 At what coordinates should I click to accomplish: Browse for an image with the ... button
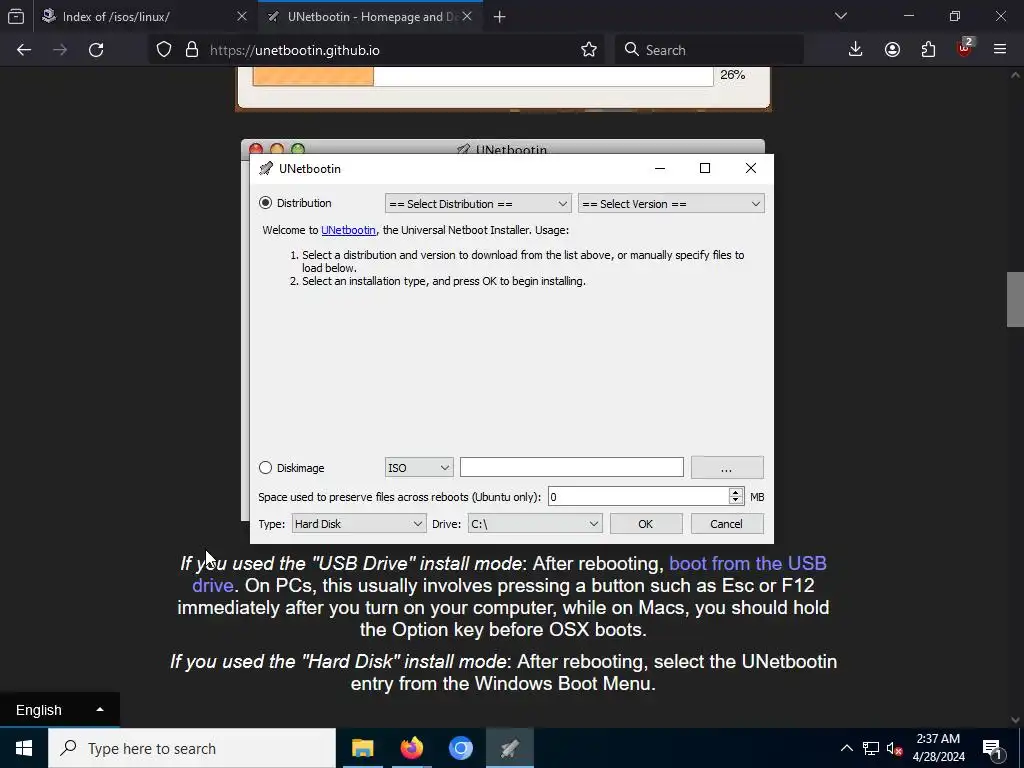[727, 468]
